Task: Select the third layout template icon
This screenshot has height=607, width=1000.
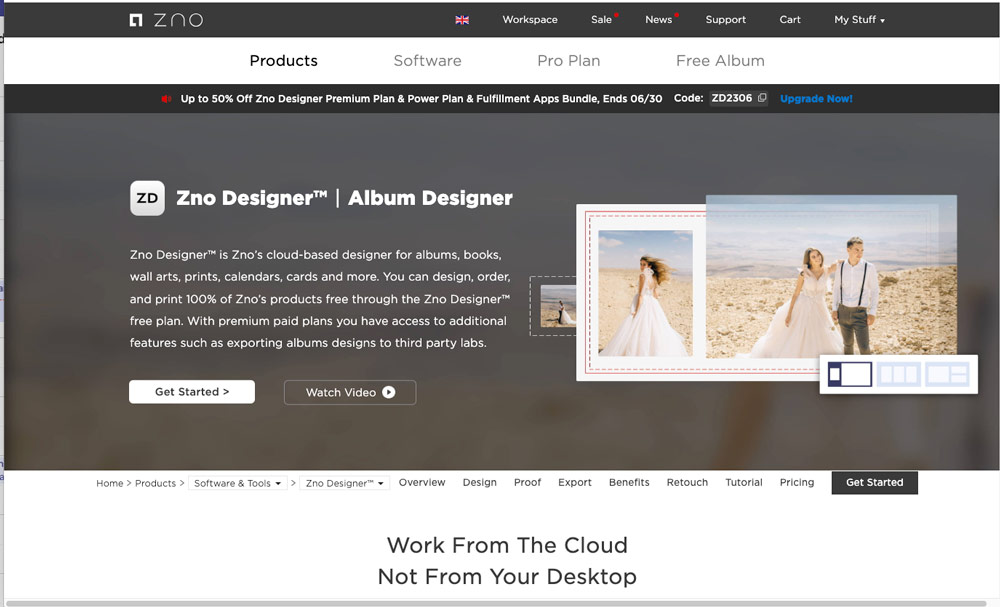Action: coord(947,374)
